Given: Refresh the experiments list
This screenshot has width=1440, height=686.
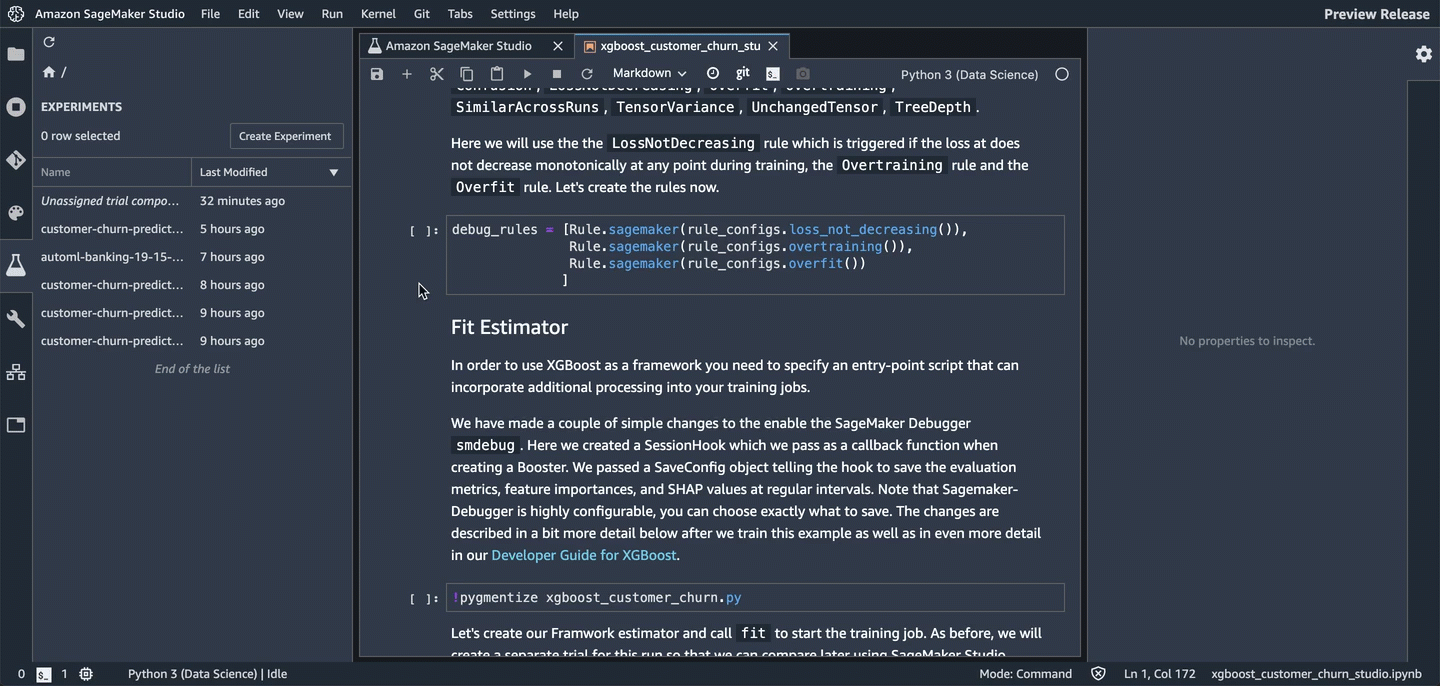Looking at the screenshot, I should coord(49,42).
